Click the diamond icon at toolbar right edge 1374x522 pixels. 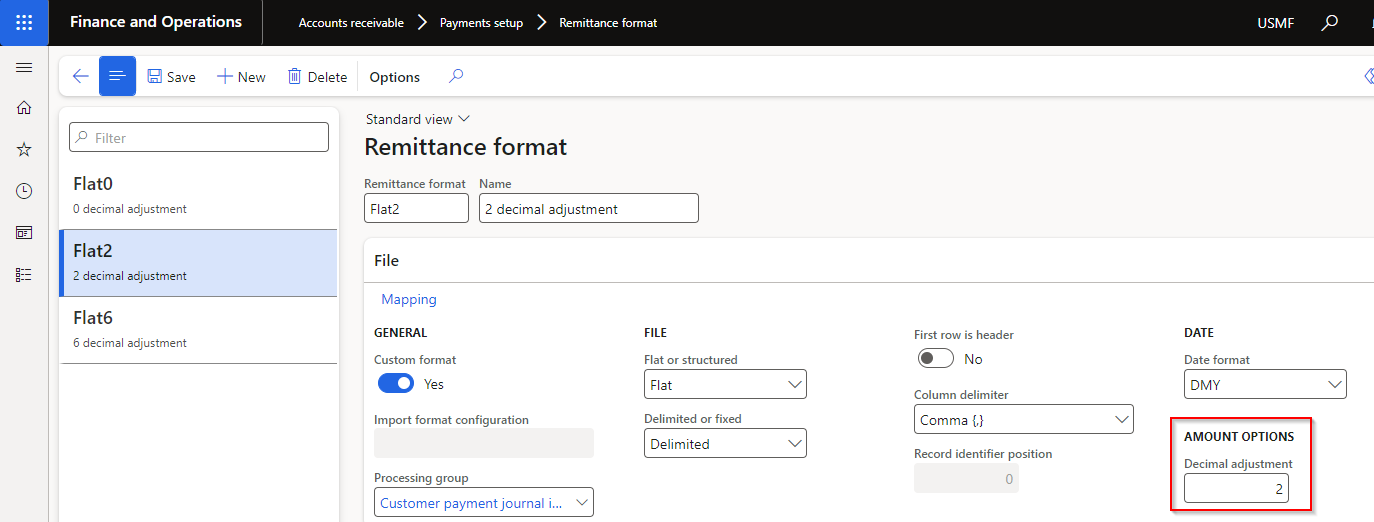pos(1368,77)
